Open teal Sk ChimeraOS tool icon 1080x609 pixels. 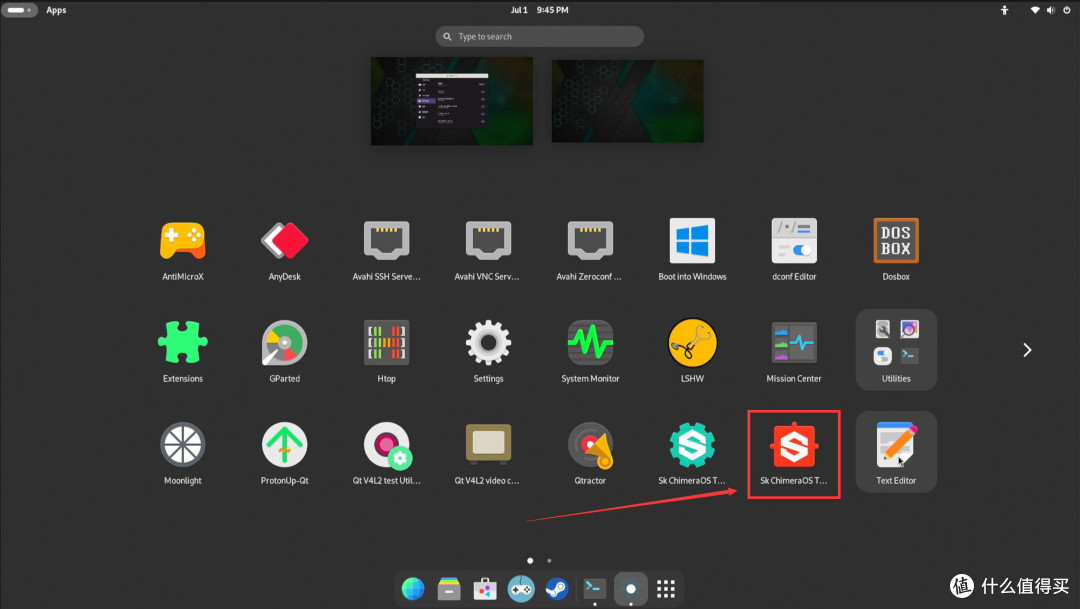pyautogui.click(x=692, y=445)
